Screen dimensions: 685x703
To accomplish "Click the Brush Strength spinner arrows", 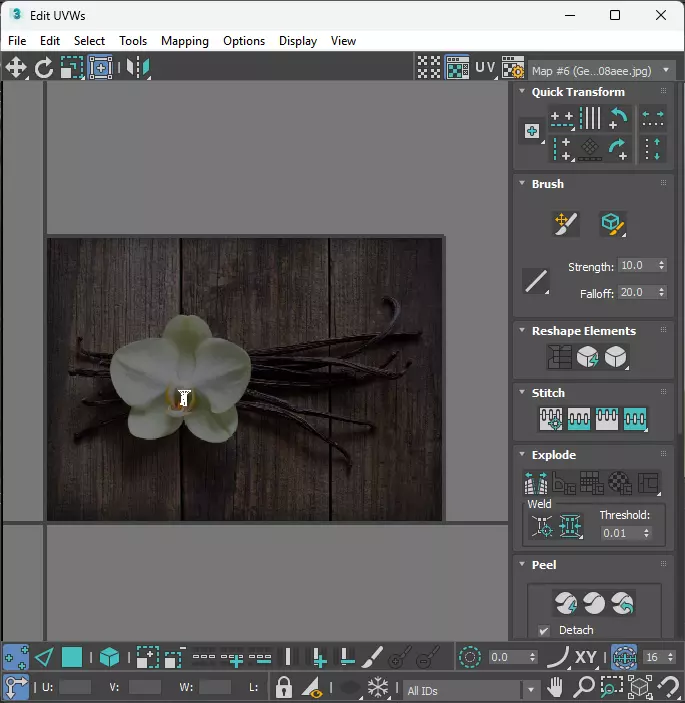I will [660, 266].
